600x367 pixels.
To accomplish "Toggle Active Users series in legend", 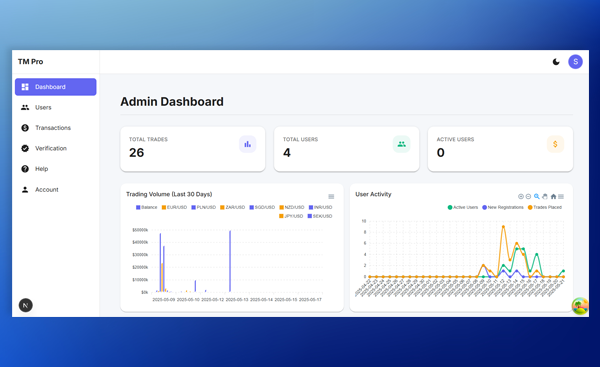I will (463, 207).
